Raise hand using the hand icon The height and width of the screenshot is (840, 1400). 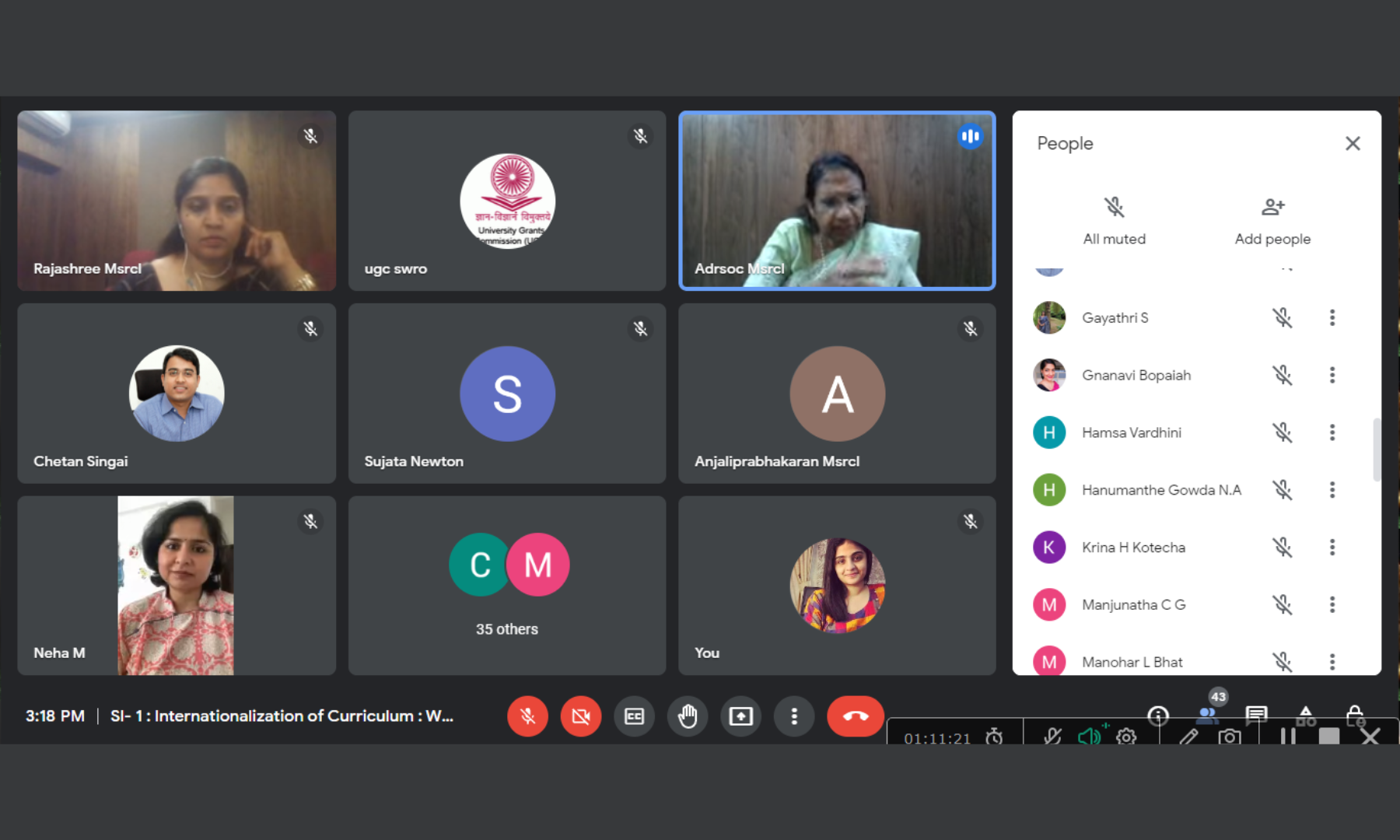688,716
